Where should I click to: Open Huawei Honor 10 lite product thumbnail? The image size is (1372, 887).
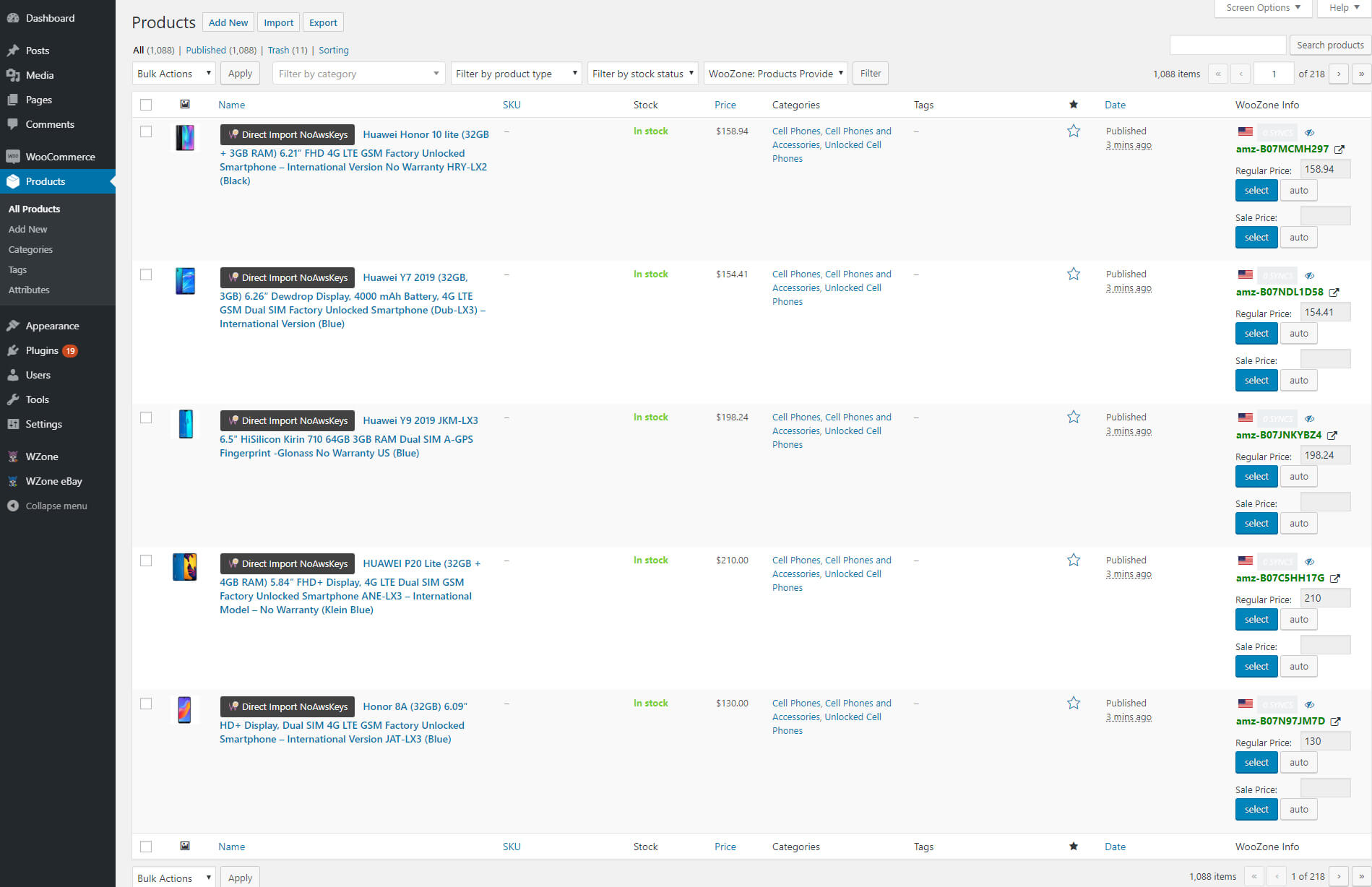click(x=185, y=137)
